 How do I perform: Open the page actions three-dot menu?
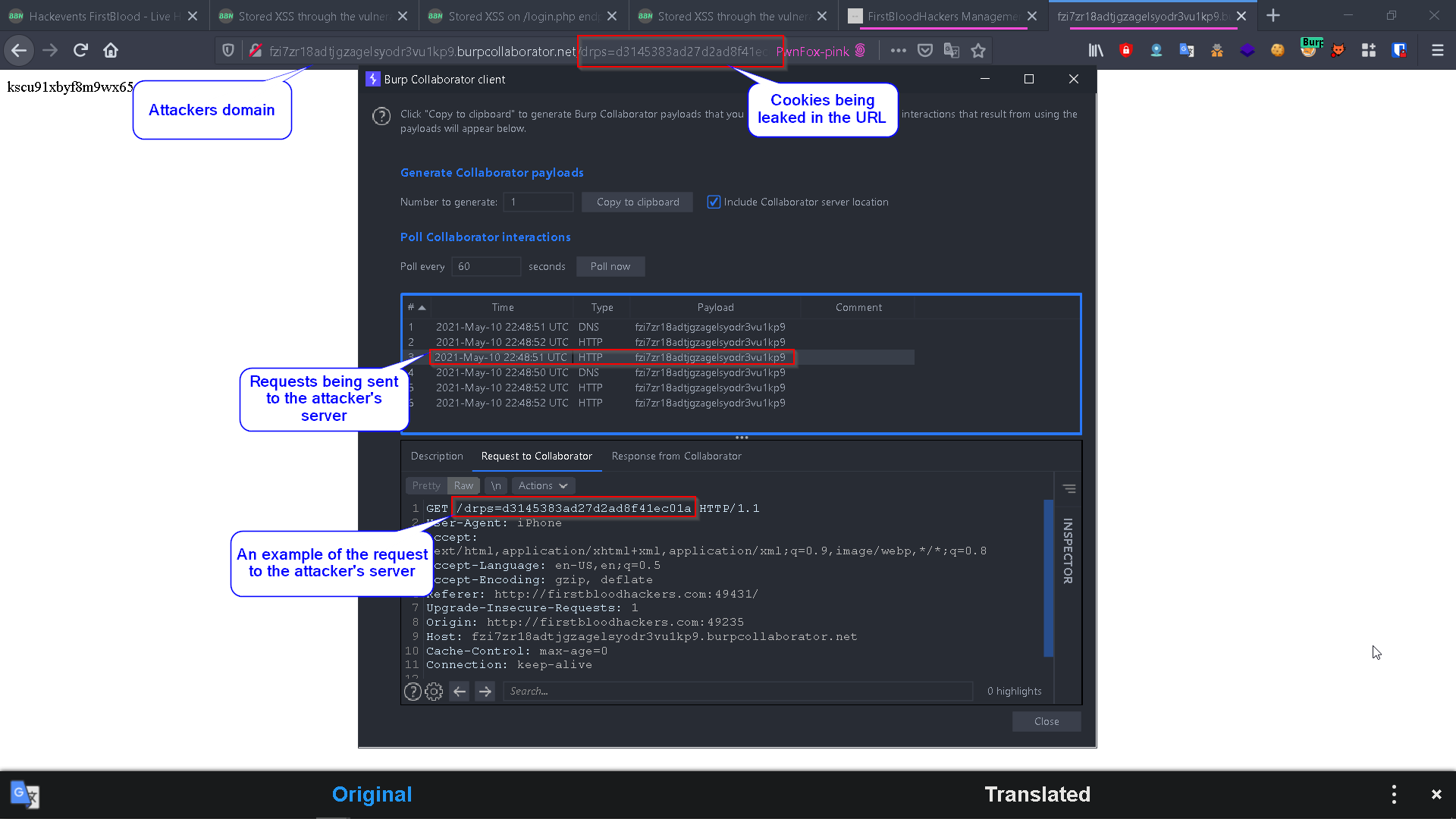click(x=899, y=51)
